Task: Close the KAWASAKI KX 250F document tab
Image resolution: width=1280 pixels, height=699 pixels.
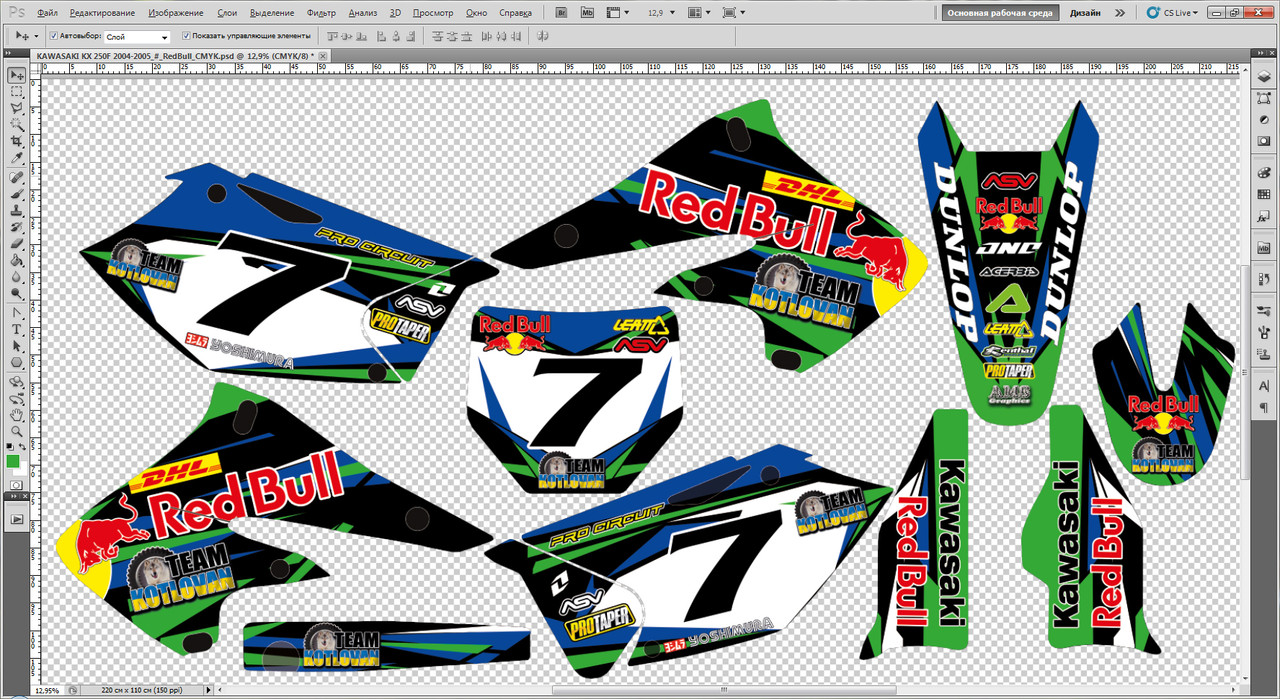Action: [x=322, y=56]
